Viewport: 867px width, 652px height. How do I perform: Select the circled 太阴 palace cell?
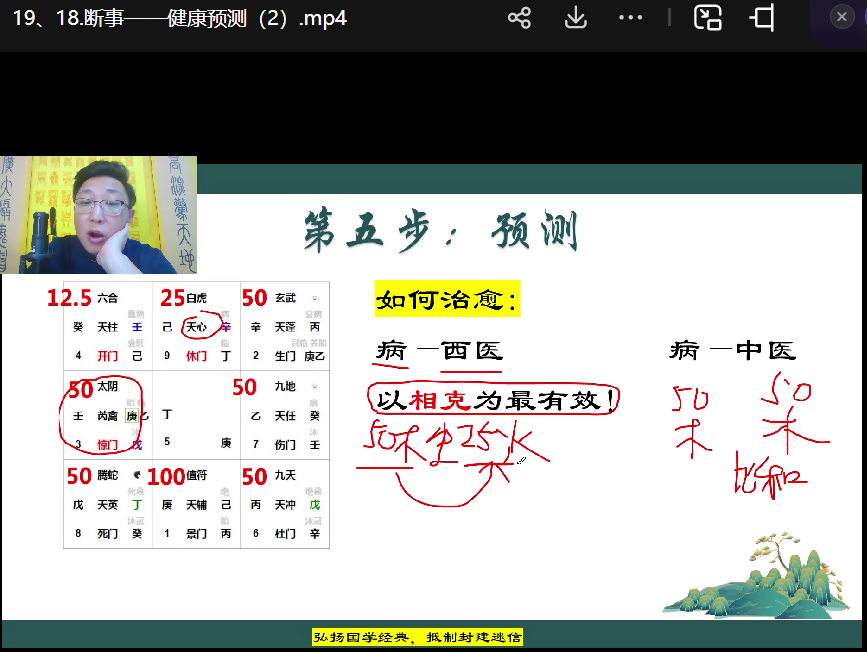pos(107,414)
